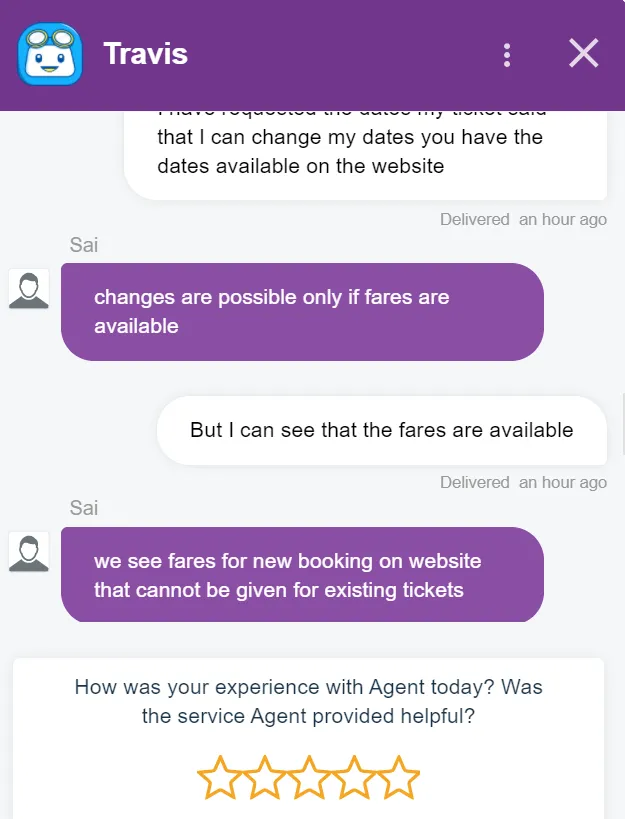
Task: Click 'Delivered an hour ago' under the dates message
Action: [x=523, y=219]
